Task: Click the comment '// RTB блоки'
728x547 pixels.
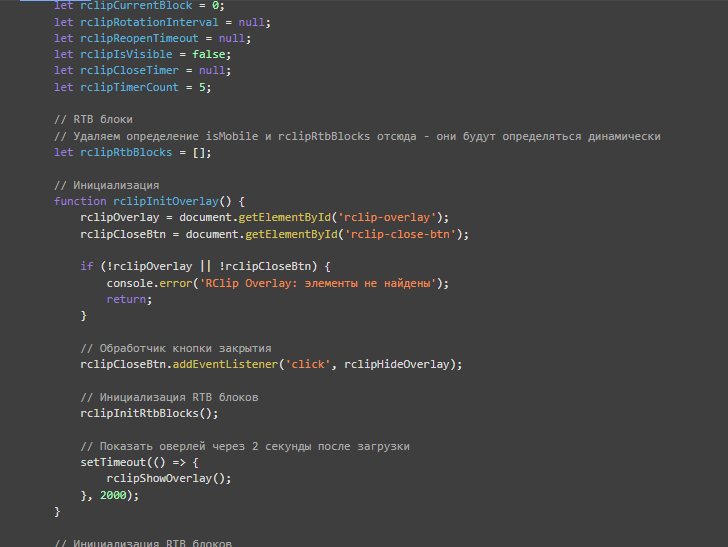Action: pos(93,119)
